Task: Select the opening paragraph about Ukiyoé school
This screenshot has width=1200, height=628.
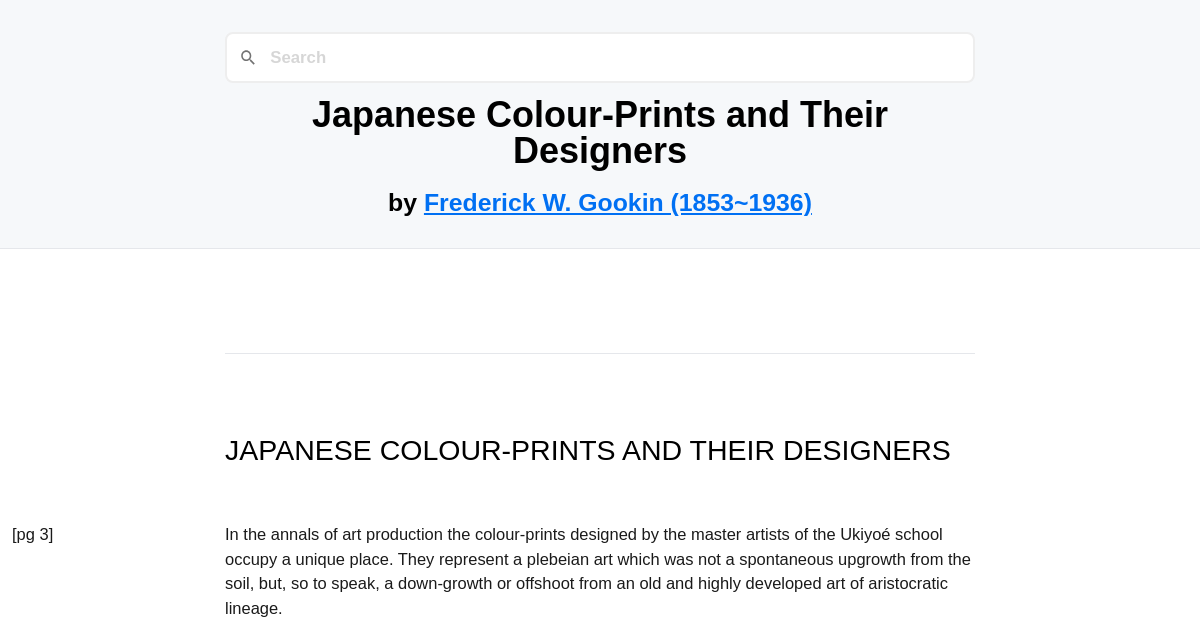Action: pos(597,570)
